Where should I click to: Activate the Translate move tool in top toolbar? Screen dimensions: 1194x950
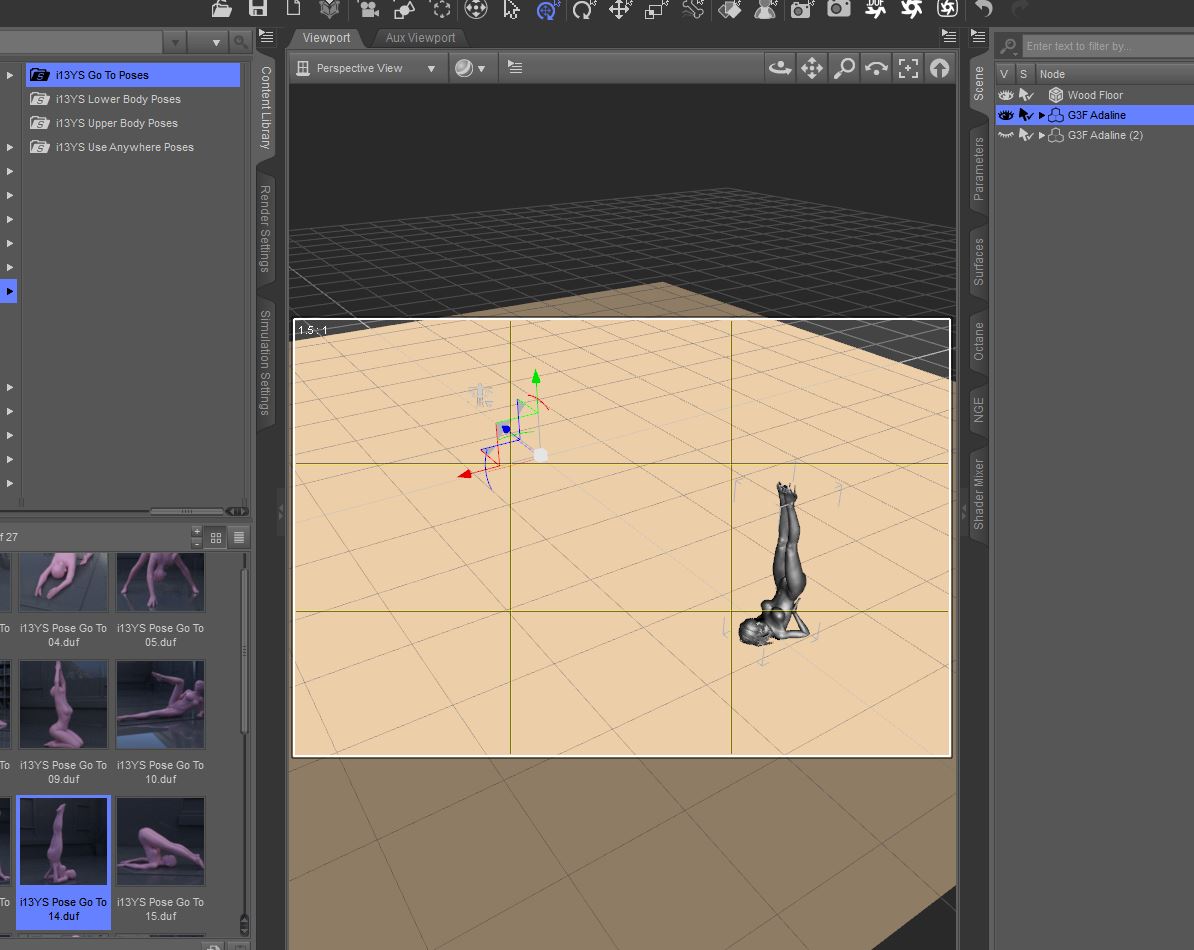tap(620, 11)
